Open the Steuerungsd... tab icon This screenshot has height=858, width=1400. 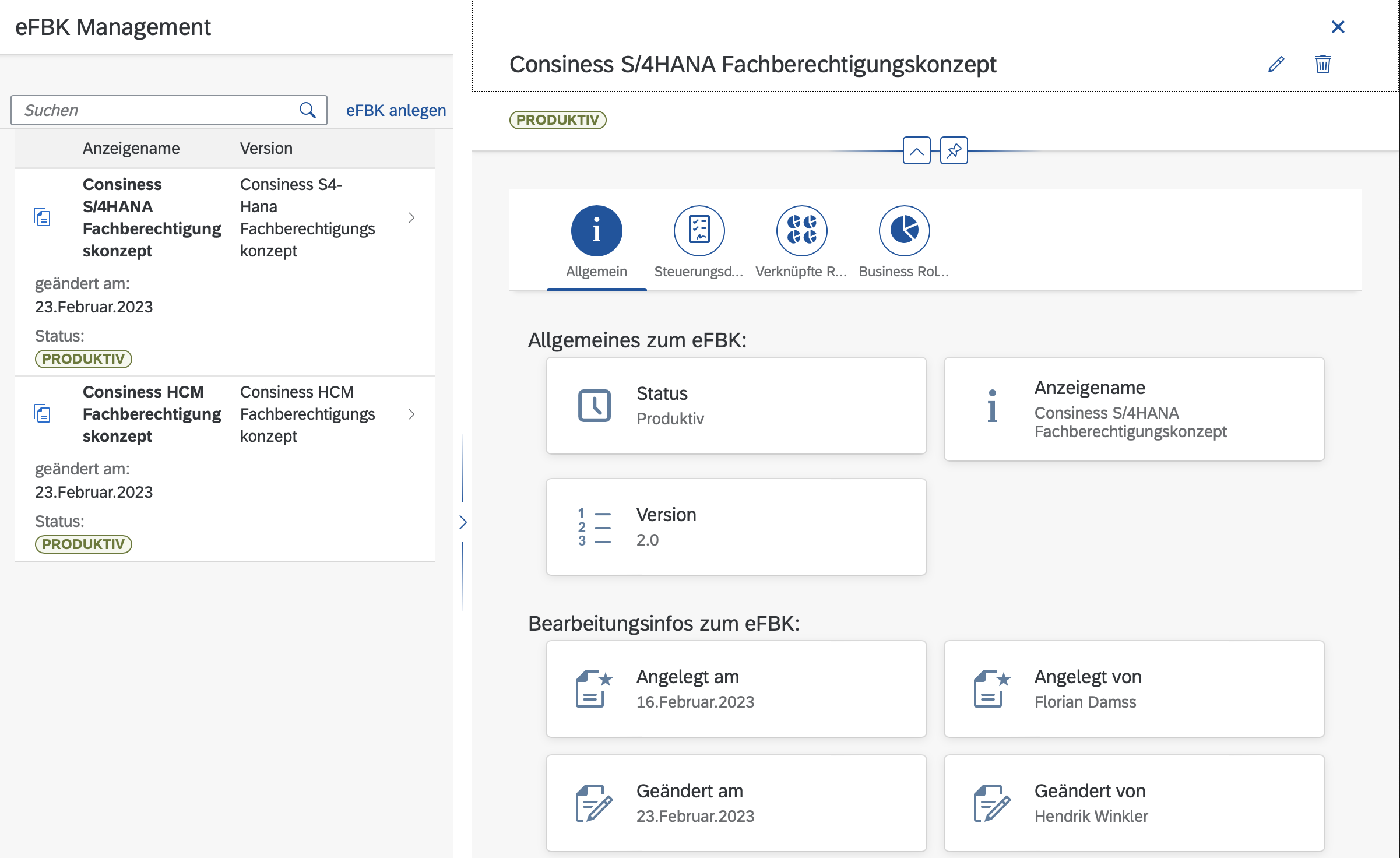[699, 231]
